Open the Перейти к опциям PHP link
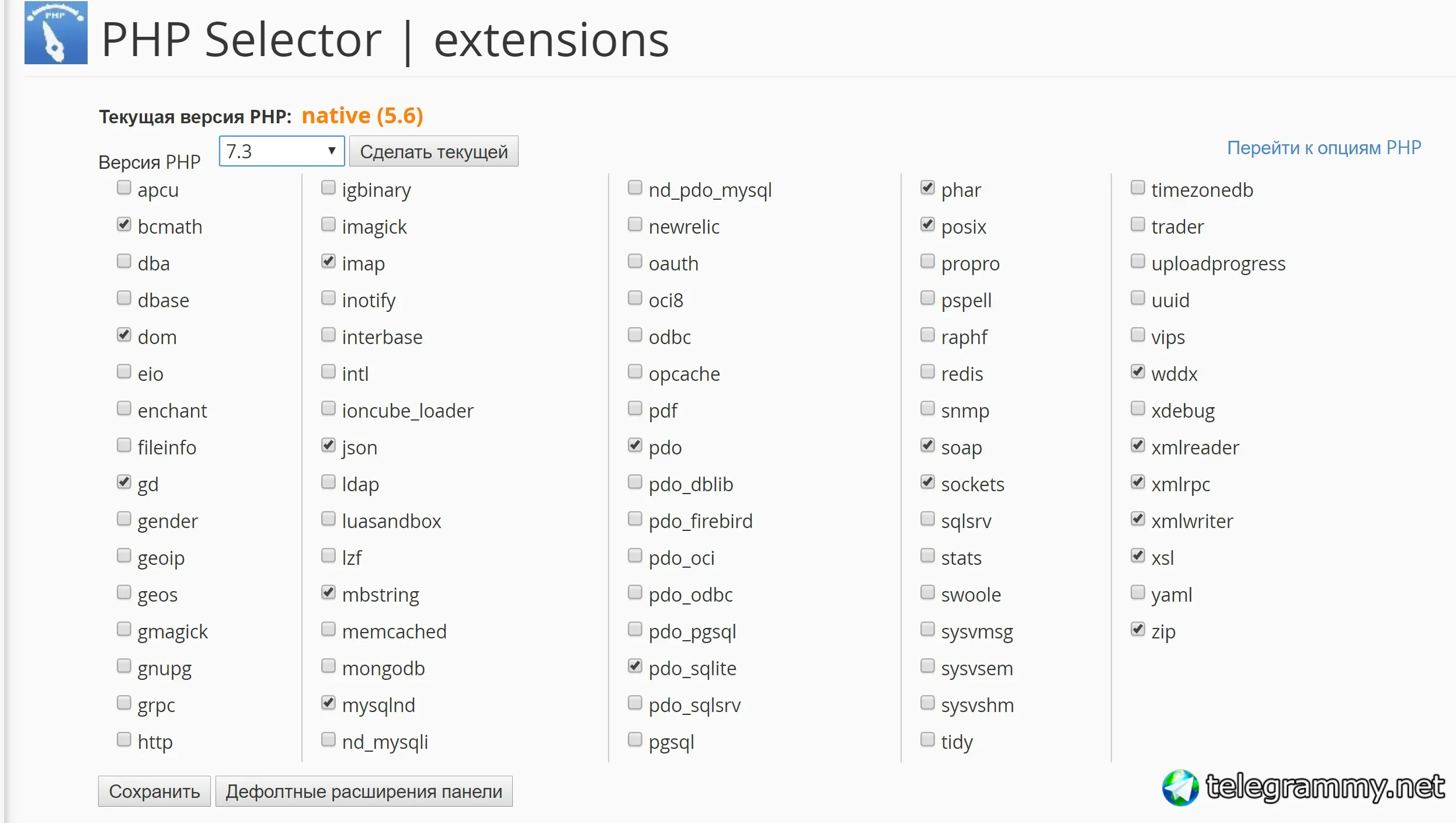1456x823 pixels. tap(1324, 148)
